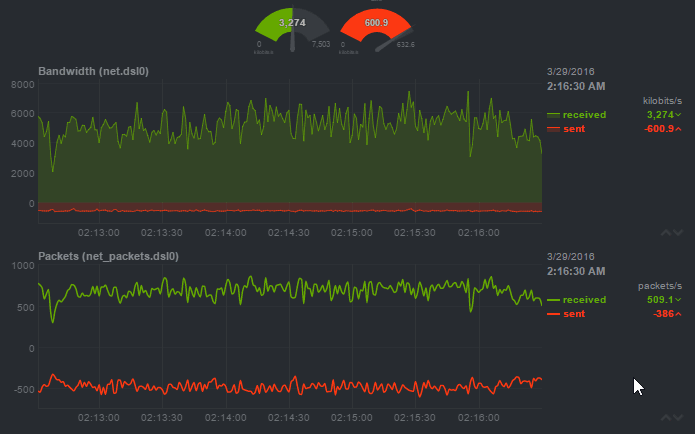
Task: Click the Bandwidth (net.dsl0) chart title
Action: coord(93,71)
